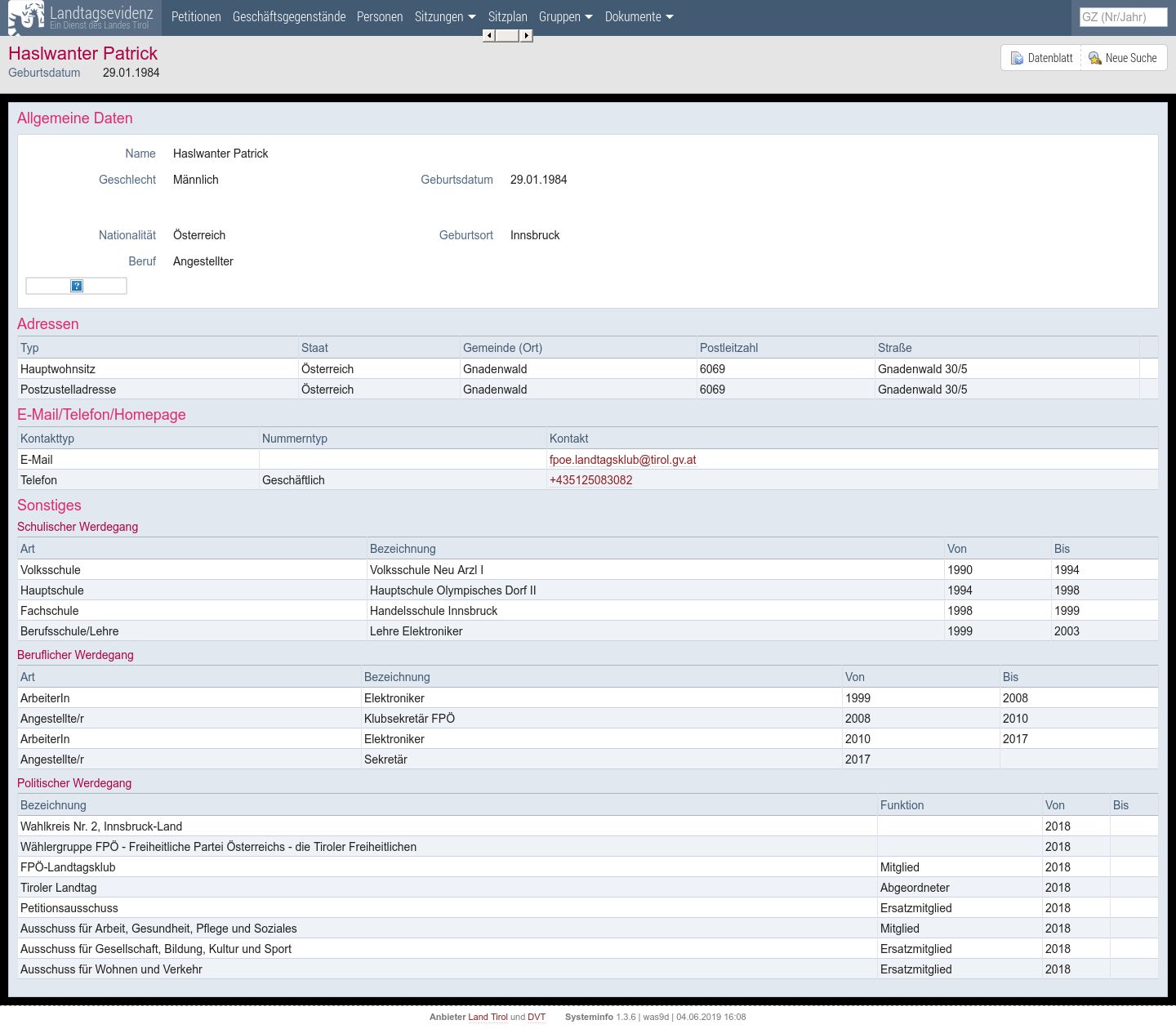Click the Neue Suche button
1176x1029 pixels.
tap(1124, 58)
